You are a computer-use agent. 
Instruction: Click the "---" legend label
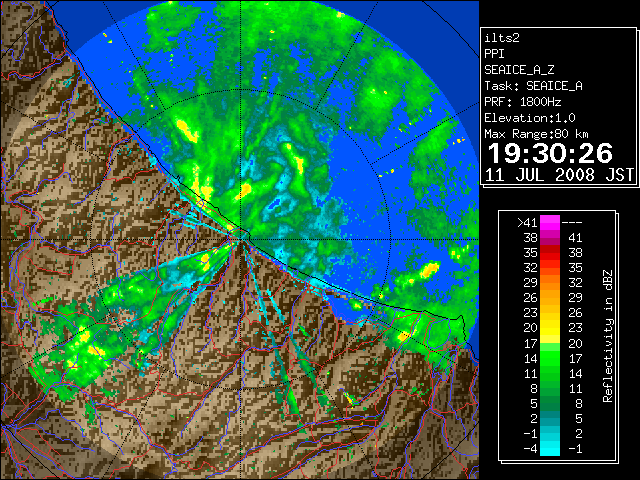(572, 223)
